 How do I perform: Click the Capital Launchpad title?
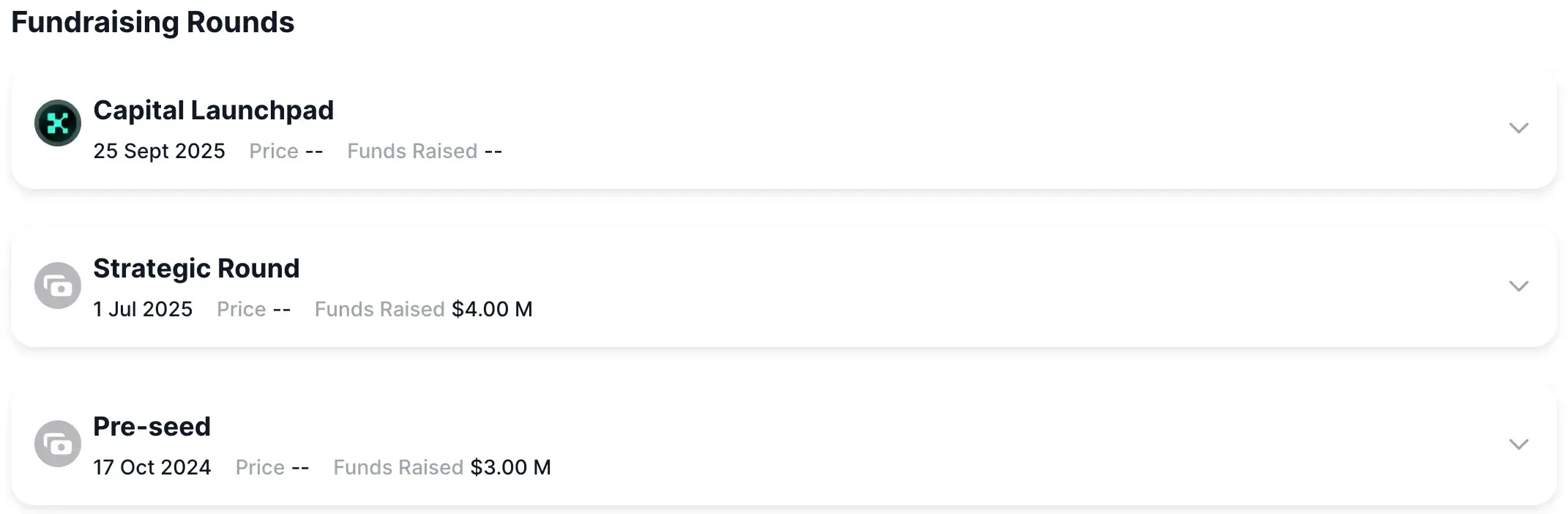click(x=213, y=111)
